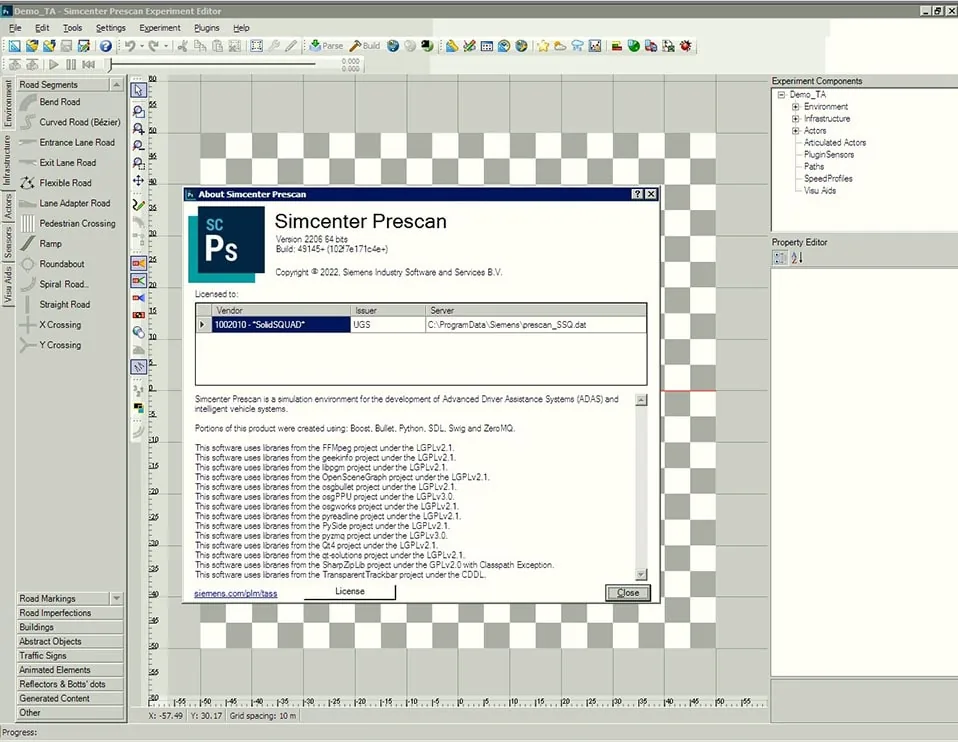Image resolution: width=958 pixels, height=742 pixels.
Task: Click About dialog scrollbar up arrow
Action: (x=641, y=400)
